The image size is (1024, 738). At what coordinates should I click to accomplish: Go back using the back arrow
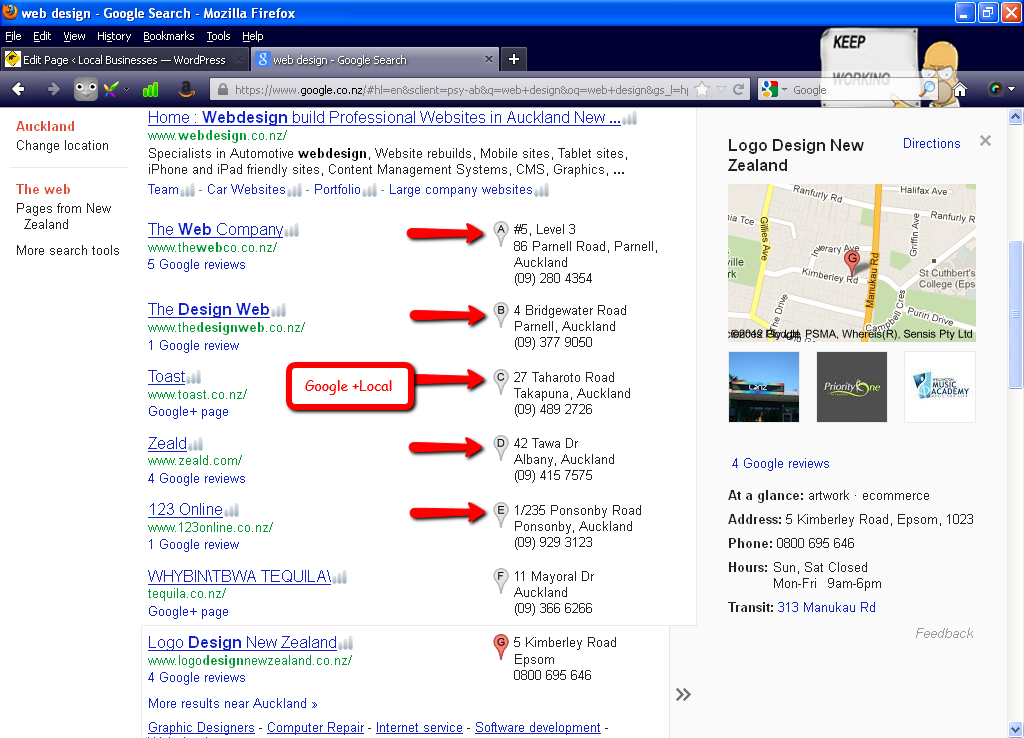(x=18, y=89)
